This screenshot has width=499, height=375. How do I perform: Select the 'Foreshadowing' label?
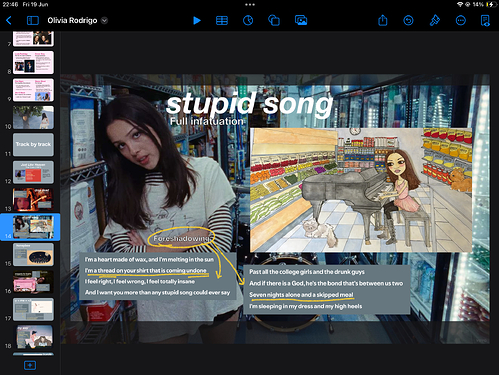point(182,239)
